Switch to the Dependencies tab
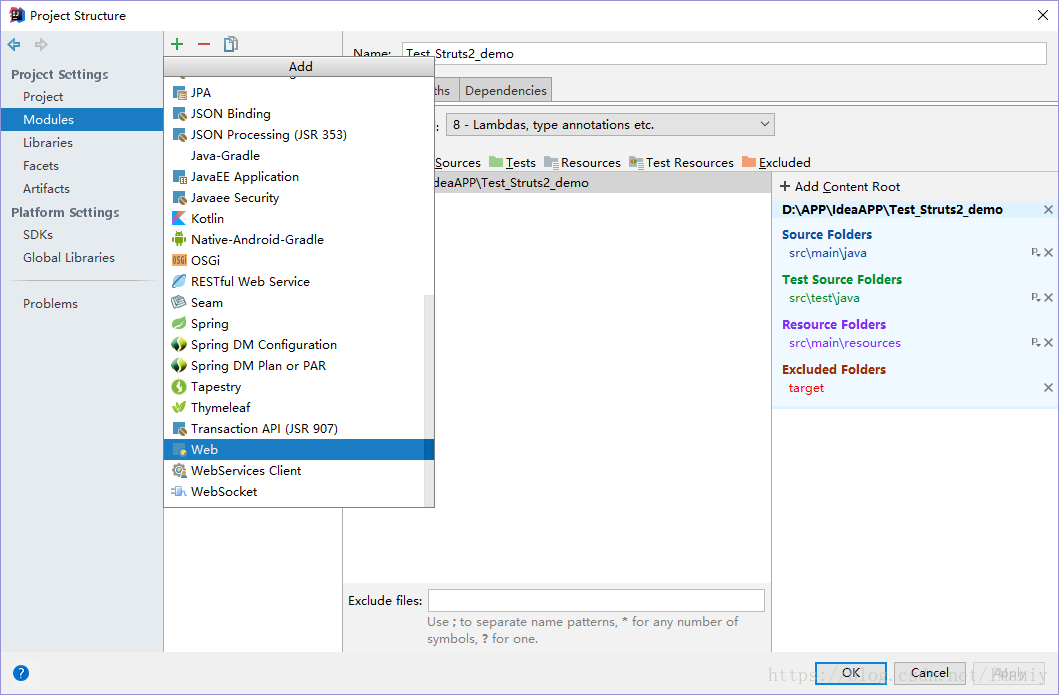The height and width of the screenshot is (695, 1059). 505,91
